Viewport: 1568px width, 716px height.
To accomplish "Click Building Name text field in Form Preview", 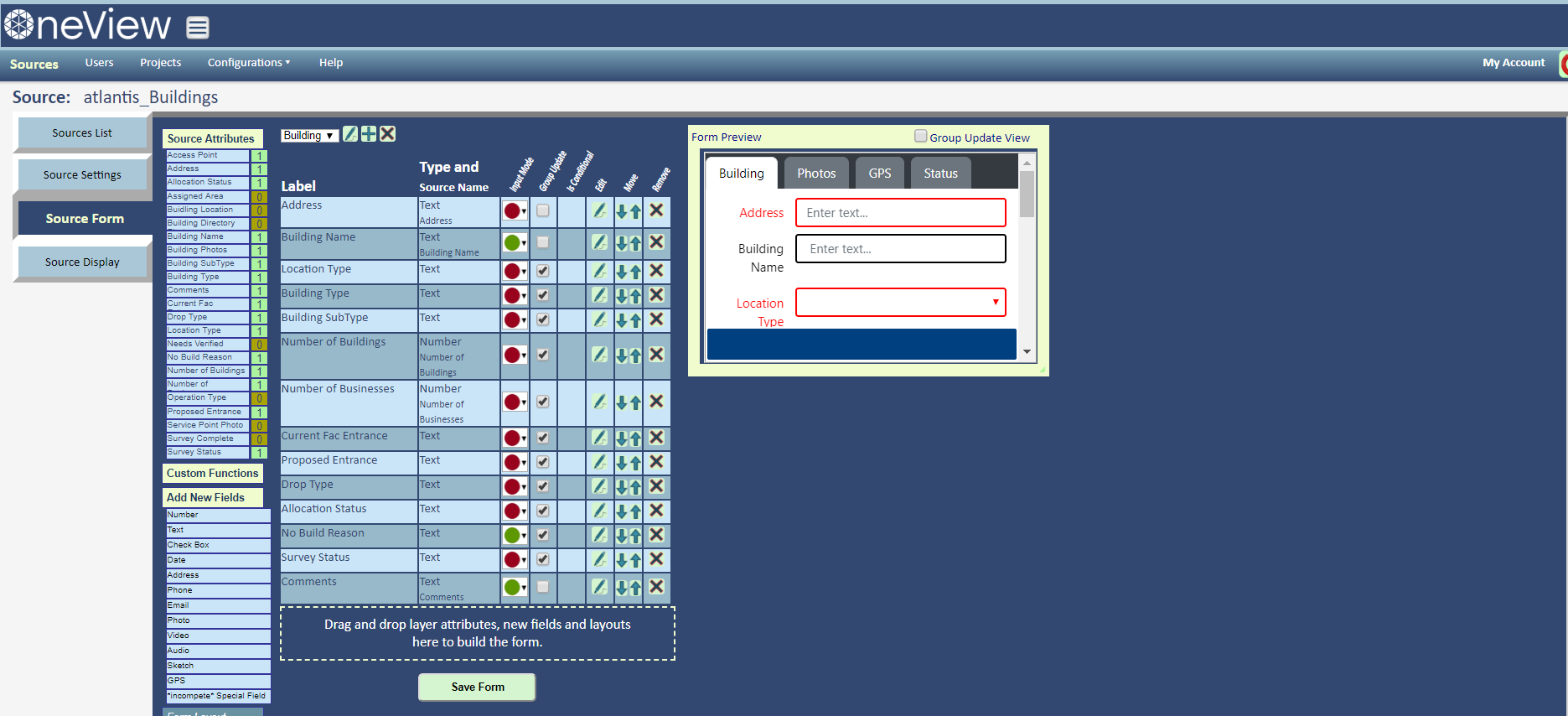I will pyautogui.click(x=901, y=248).
